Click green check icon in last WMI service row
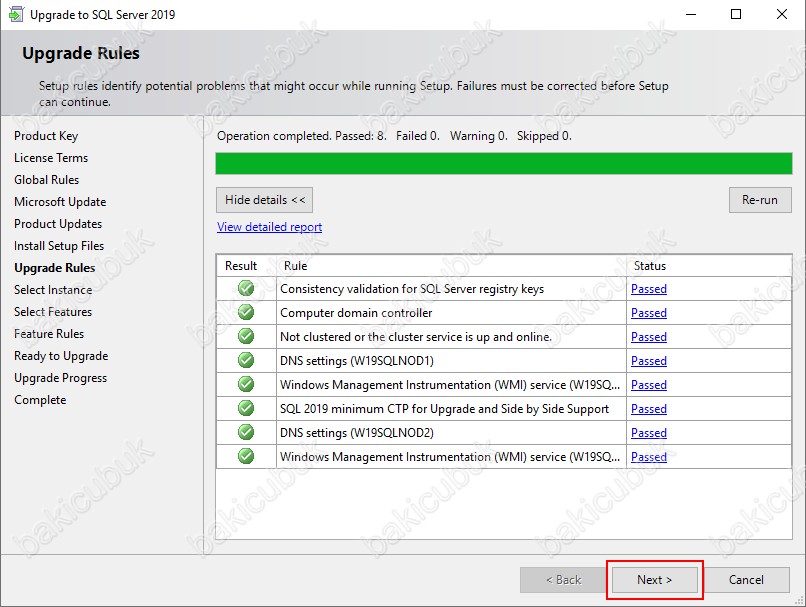 [x=246, y=456]
